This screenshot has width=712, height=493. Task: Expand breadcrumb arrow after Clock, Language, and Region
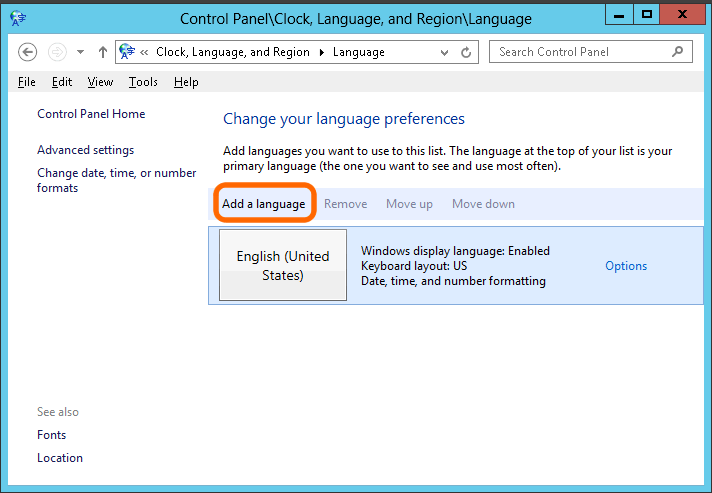(321, 53)
